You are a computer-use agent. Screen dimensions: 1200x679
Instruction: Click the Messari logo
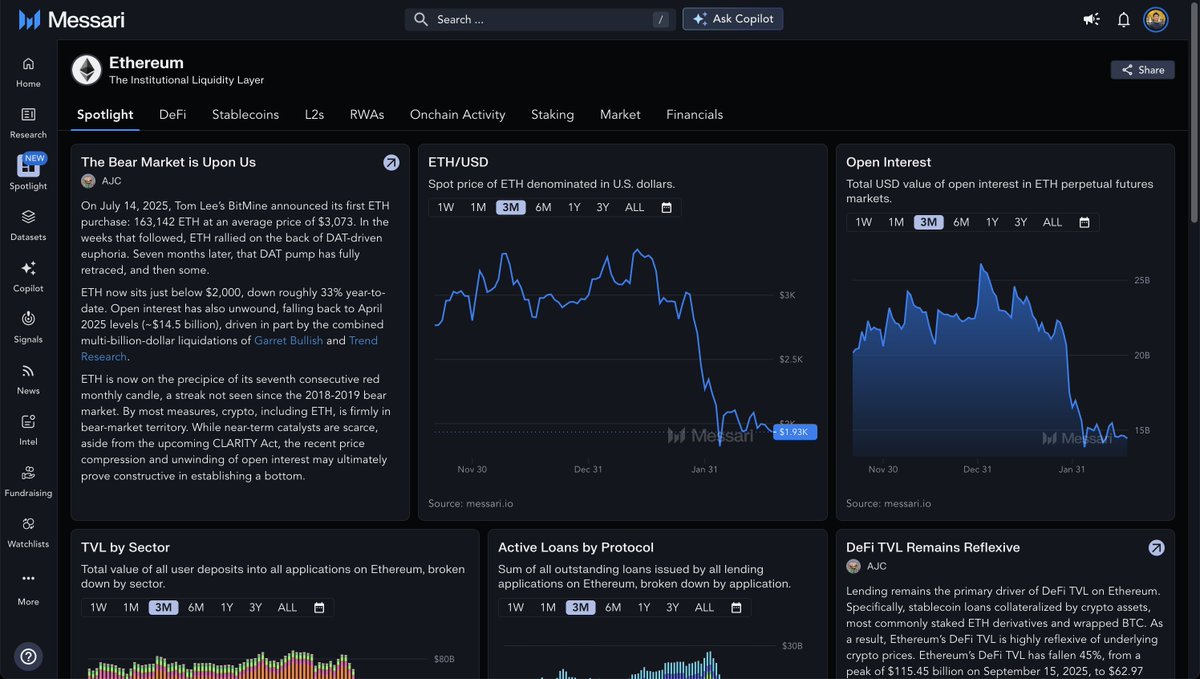click(x=71, y=19)
